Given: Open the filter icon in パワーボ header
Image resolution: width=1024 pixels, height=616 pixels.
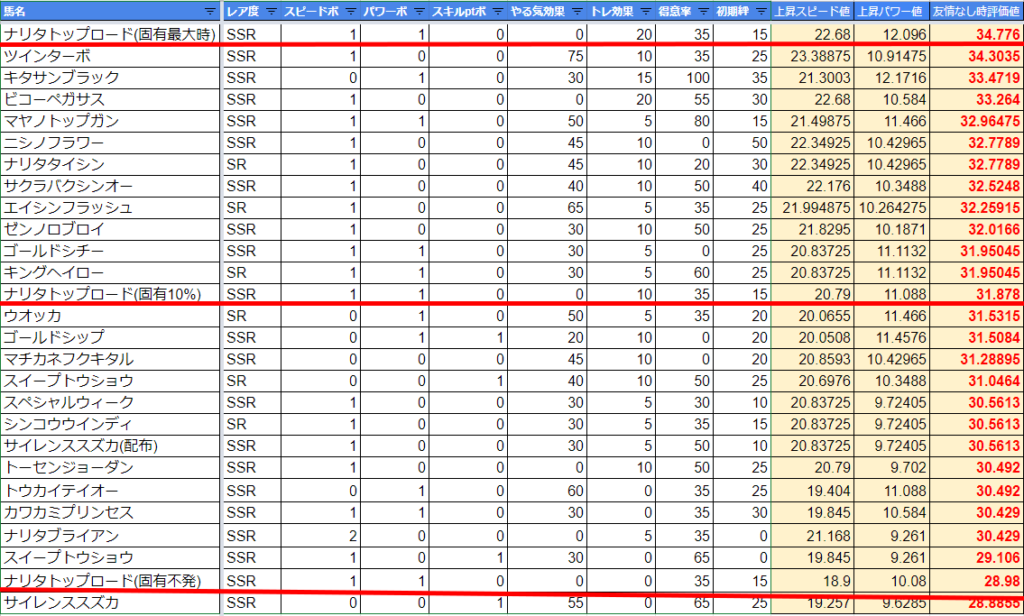Looking at the screenshot, I should (x=419, y=11).
